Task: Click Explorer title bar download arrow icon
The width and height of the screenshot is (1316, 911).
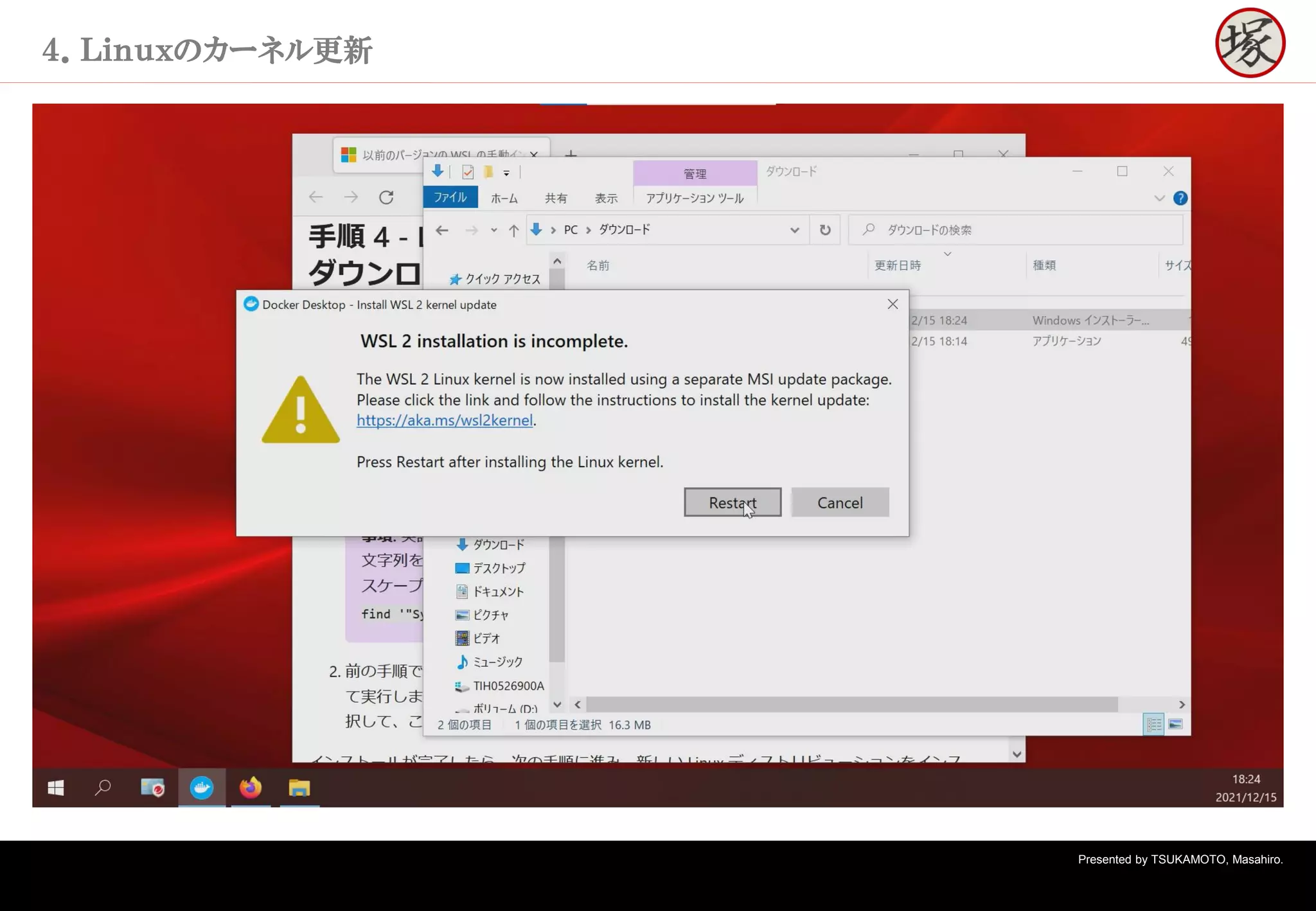Action: click(437, 171)
